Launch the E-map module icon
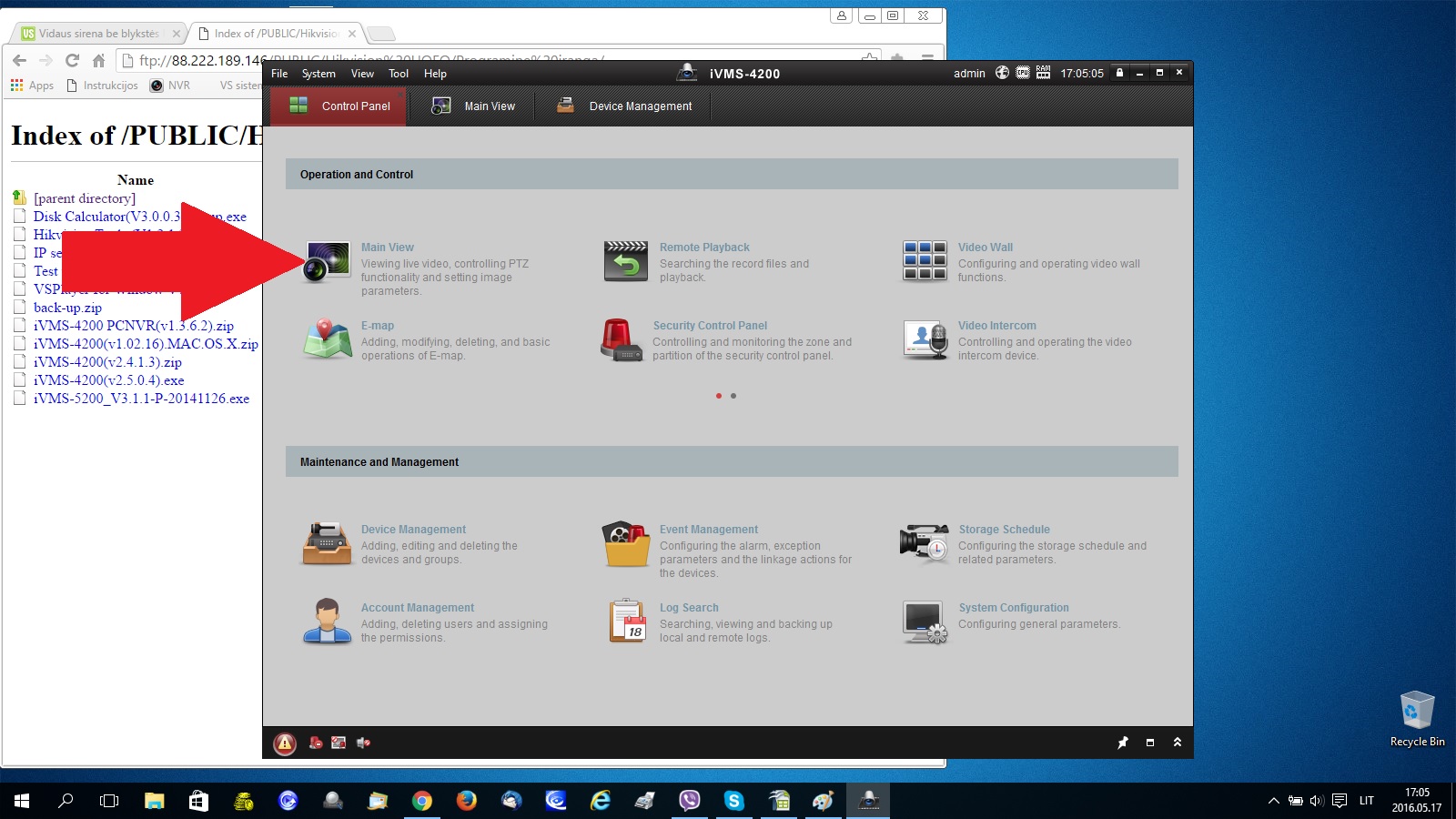Image resolution: width=1456 pixels, height=819 pixels. (327, 339)
